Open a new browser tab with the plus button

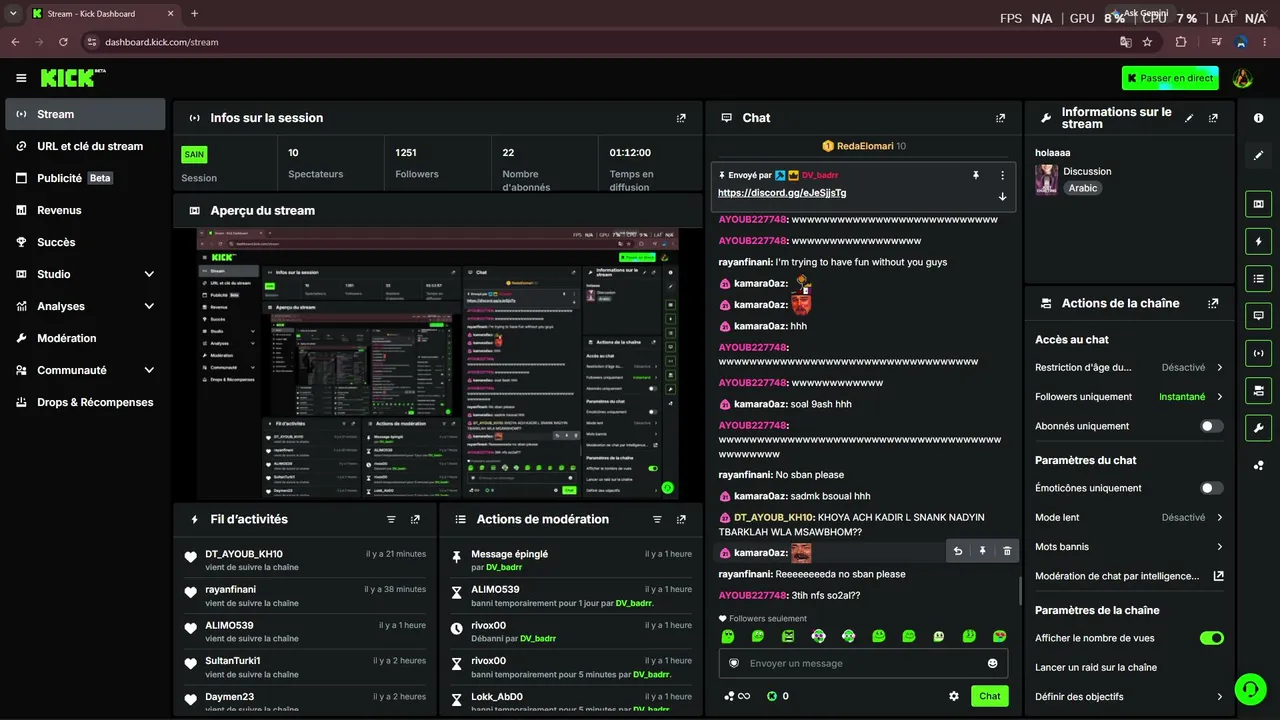(x=194, y=14)
